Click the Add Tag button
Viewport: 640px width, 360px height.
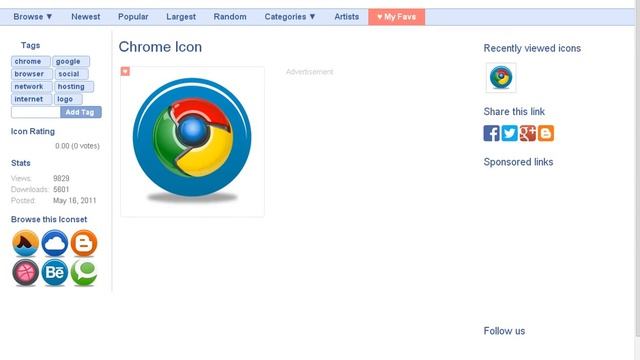click(81, 112)
